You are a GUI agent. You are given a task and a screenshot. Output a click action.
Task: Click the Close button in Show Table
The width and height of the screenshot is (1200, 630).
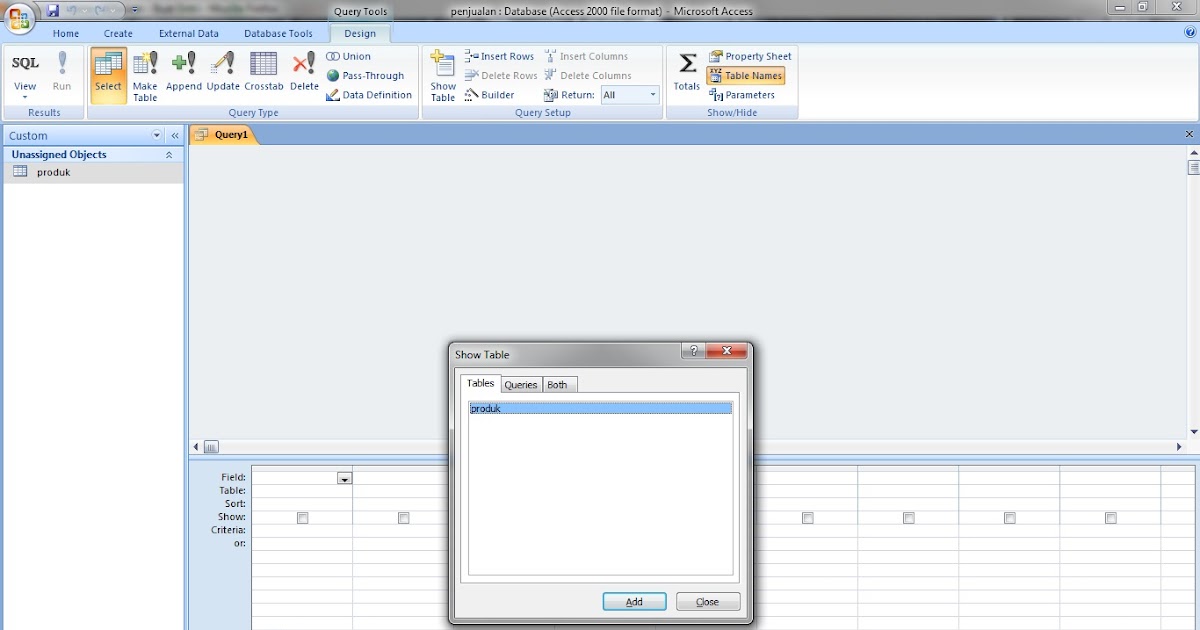(x=708, y=602)
